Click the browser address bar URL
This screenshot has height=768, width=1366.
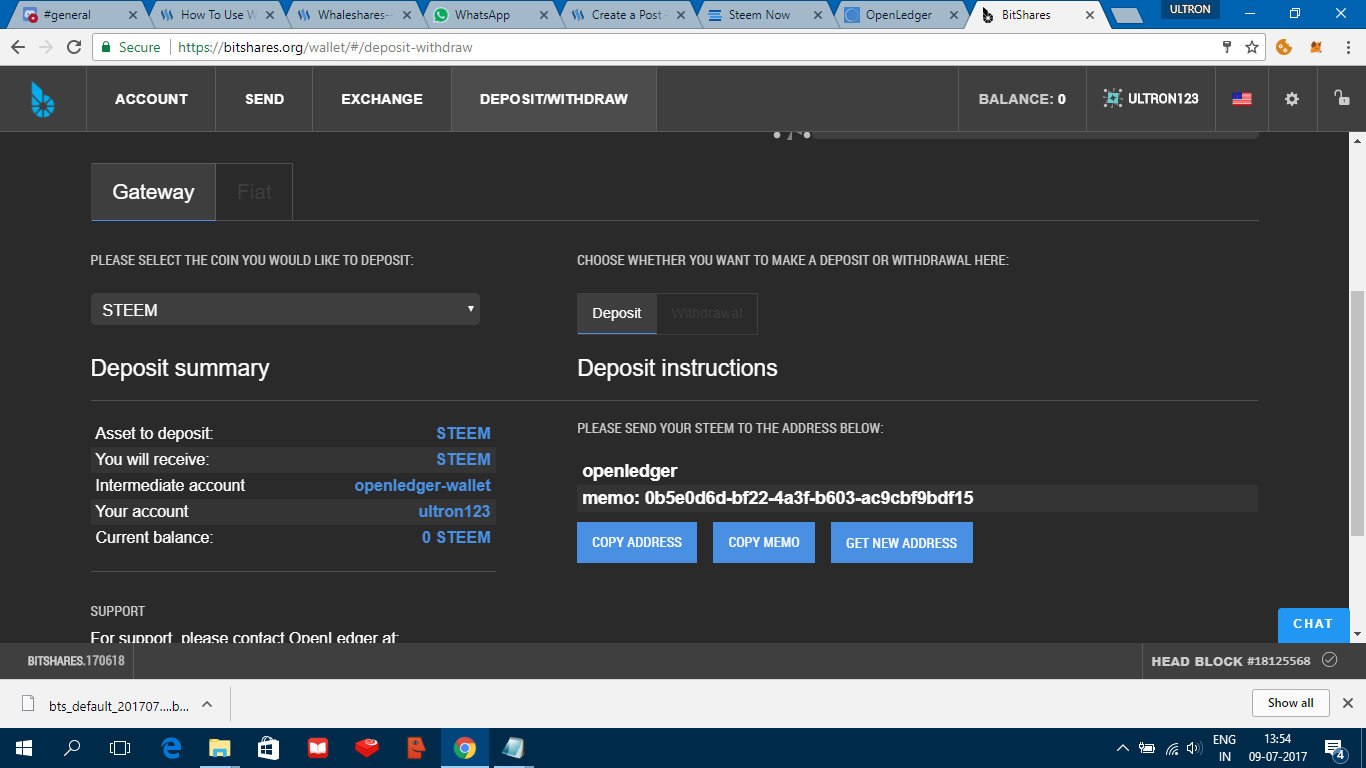325,47
